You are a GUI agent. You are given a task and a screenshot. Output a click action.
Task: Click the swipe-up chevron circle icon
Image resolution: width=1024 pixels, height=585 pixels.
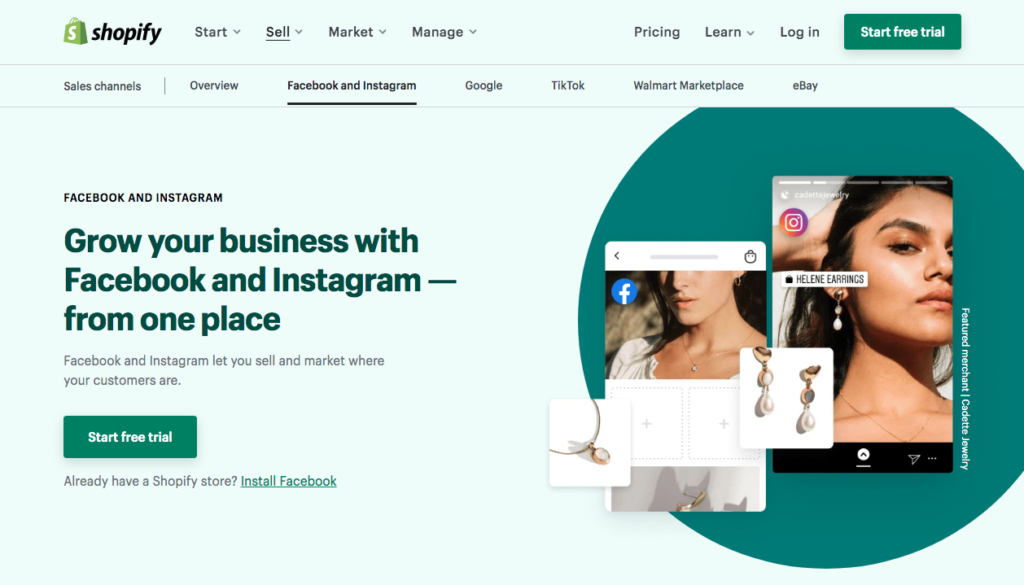863,454
